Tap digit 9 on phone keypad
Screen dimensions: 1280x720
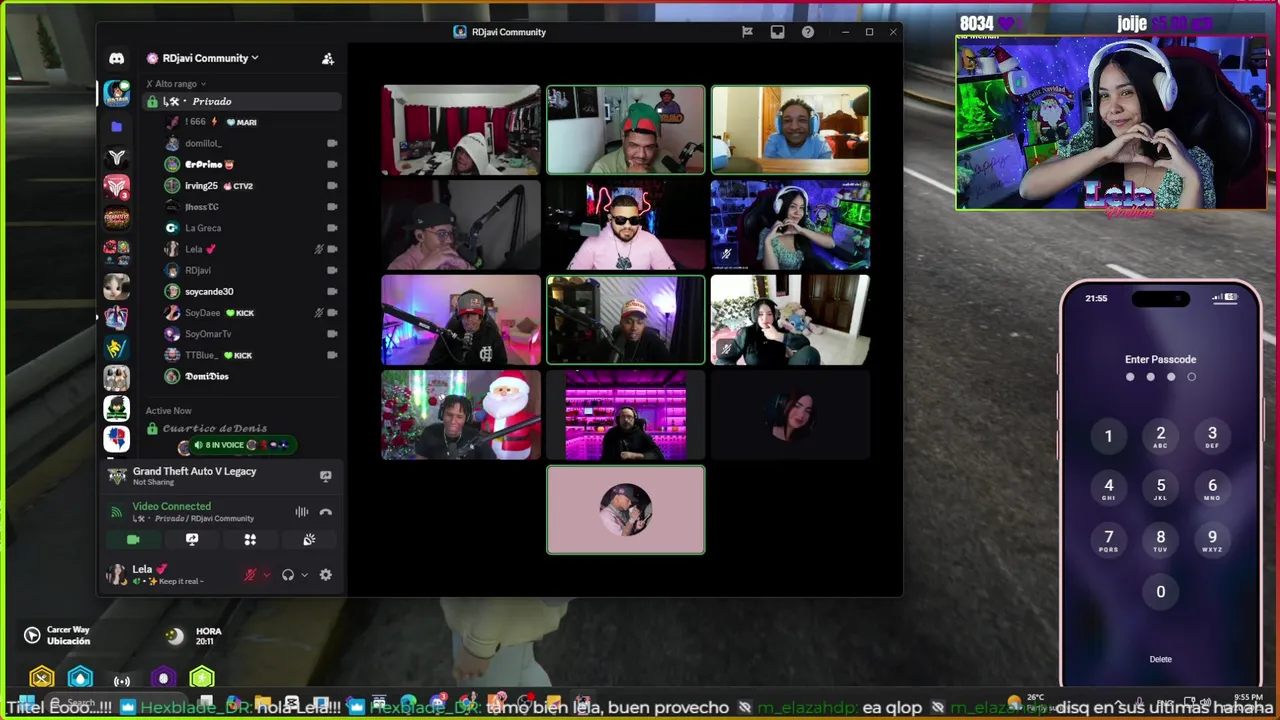click(1212, 539)
